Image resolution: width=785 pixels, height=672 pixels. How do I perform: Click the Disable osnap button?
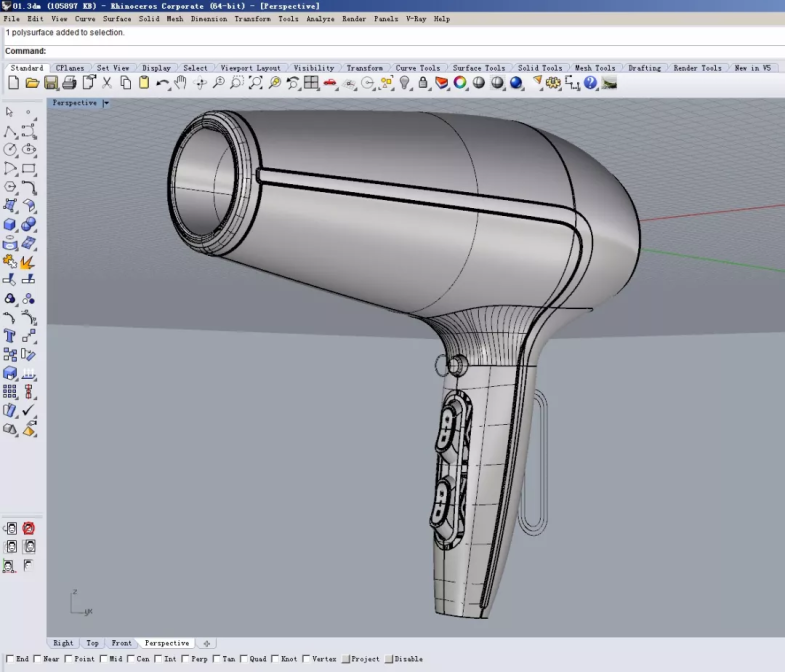[x=390, y=659]
